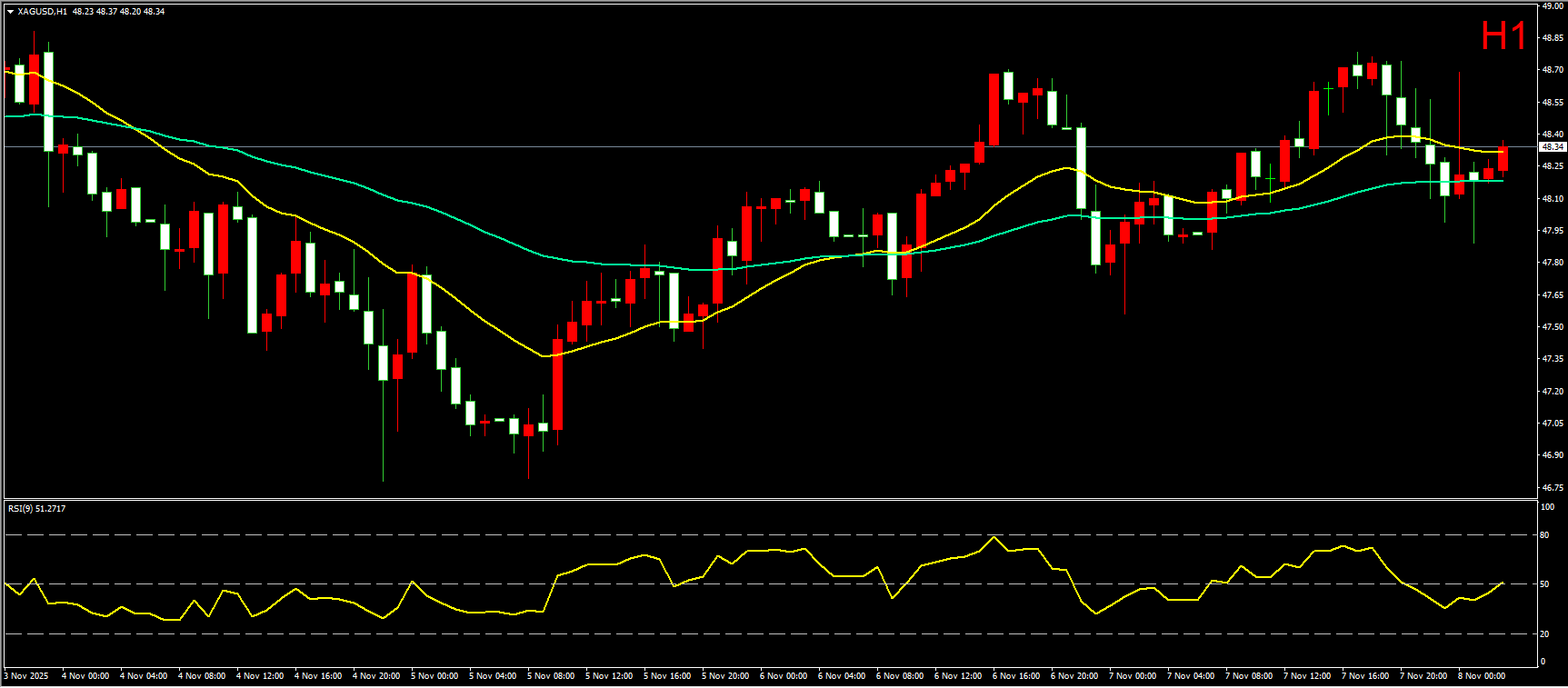This screenshot has width=1568, height=688.
Task: Open the dropdown arrow beside XAGUSD,H1
Action: click(10, 12)
